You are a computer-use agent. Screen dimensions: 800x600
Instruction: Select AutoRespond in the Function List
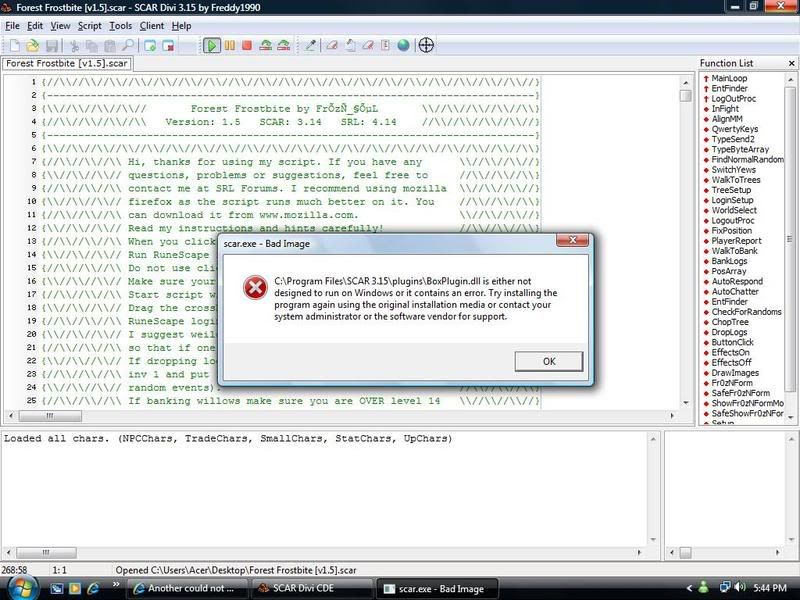tap(736, 281)
